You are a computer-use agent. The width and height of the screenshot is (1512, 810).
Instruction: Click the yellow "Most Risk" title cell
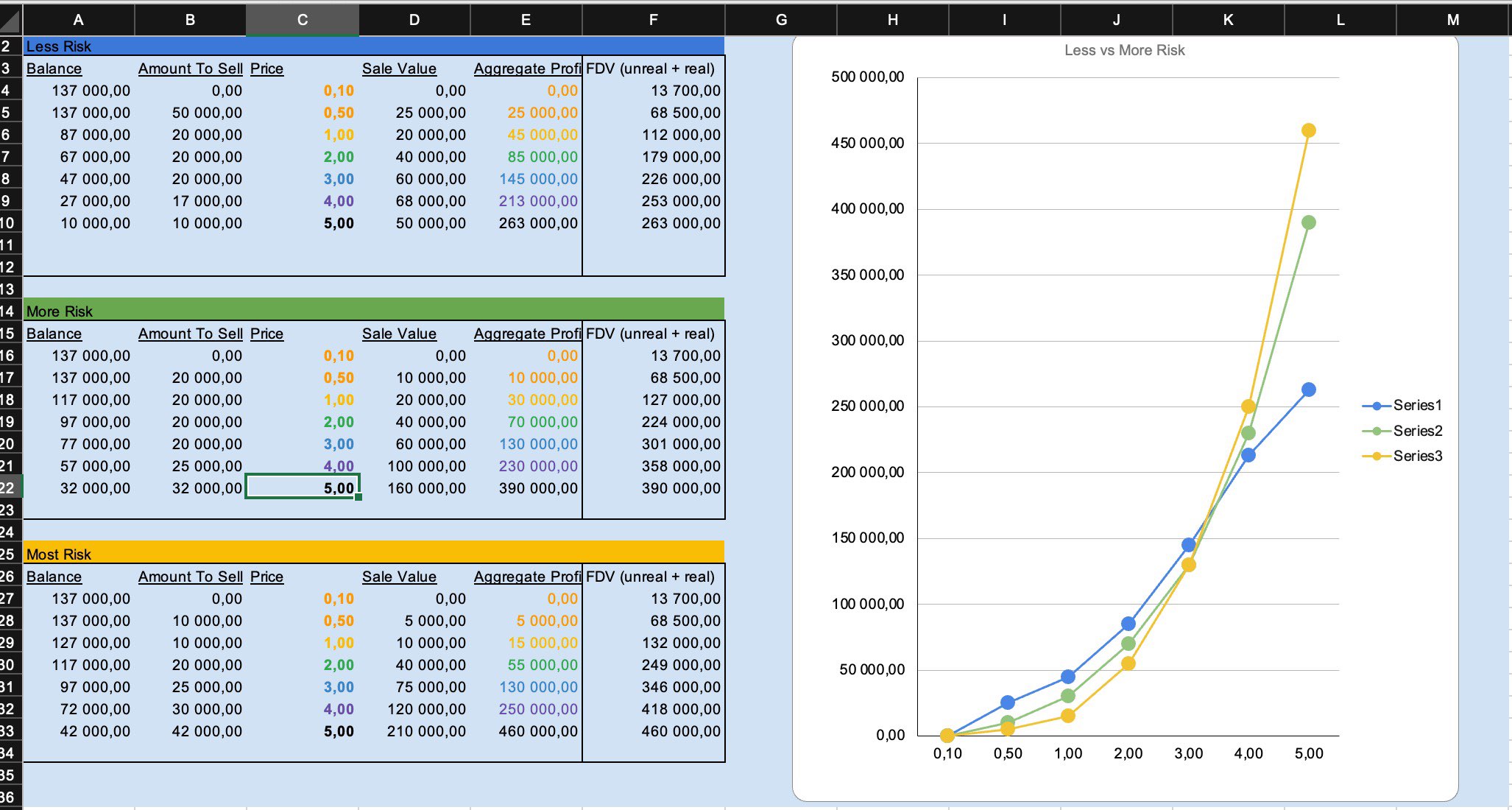[59, 554]
